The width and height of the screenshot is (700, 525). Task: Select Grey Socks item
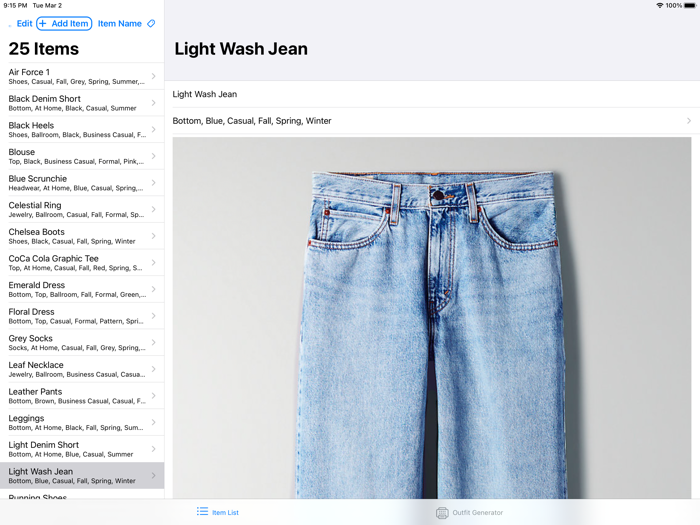click(82, 342)
